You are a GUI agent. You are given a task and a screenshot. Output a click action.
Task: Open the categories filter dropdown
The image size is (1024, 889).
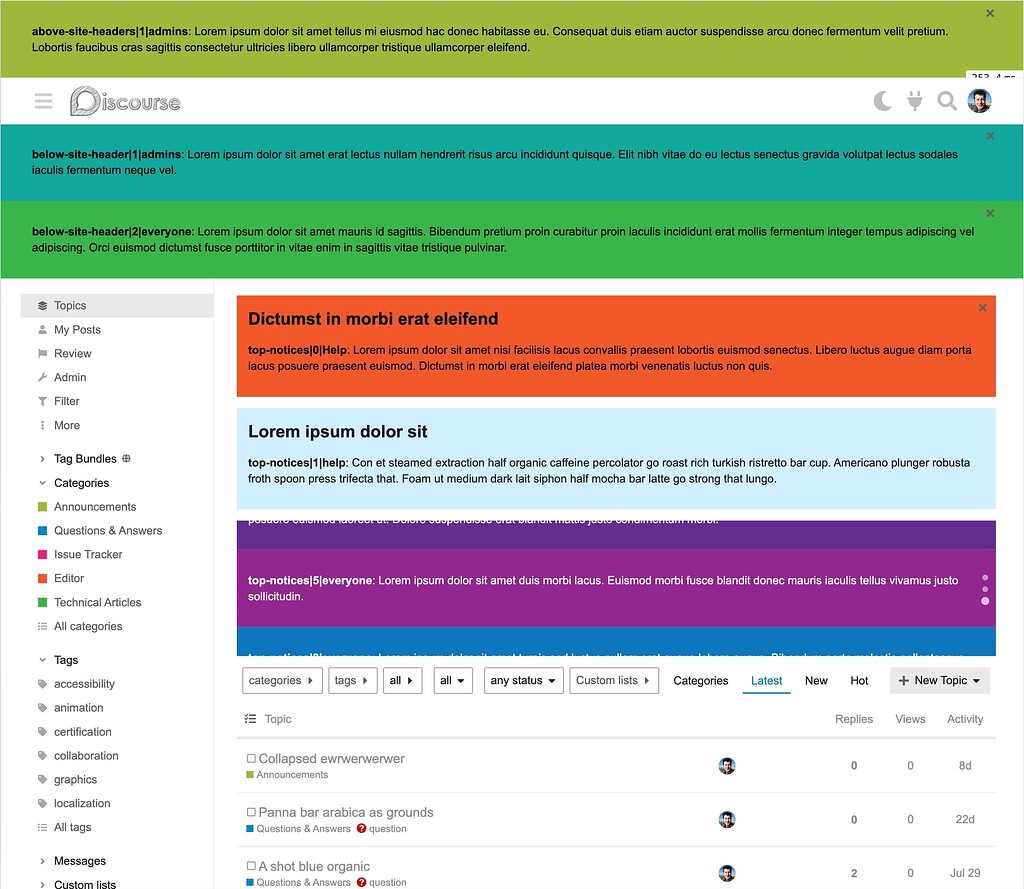click(x=282, y=681)
